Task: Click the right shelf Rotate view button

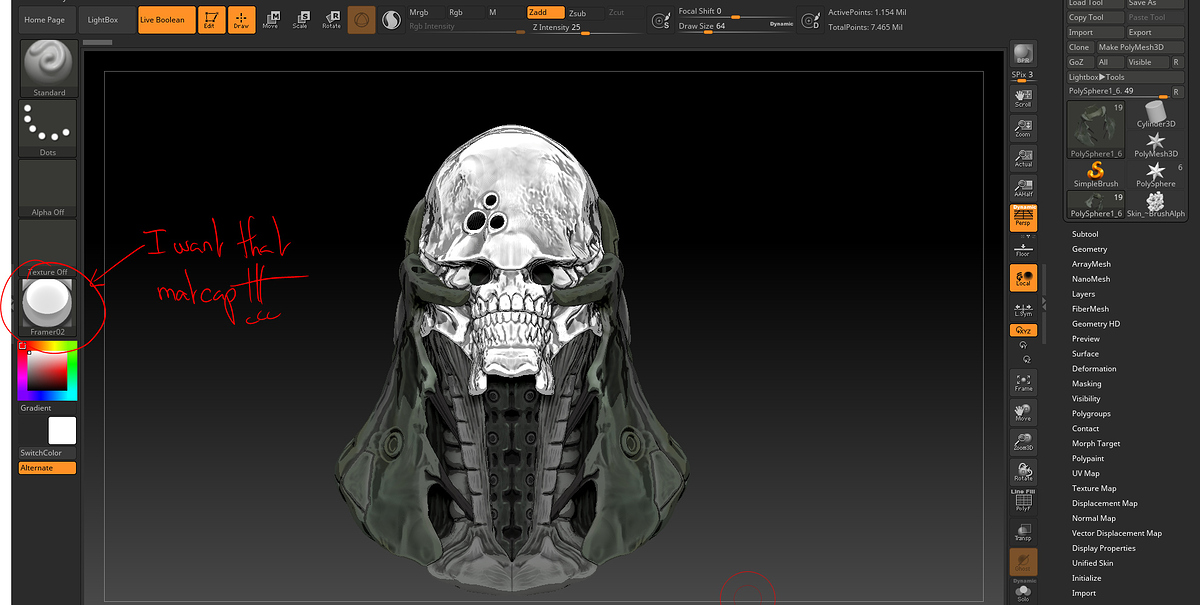Action: click(x=1023, y=471)
